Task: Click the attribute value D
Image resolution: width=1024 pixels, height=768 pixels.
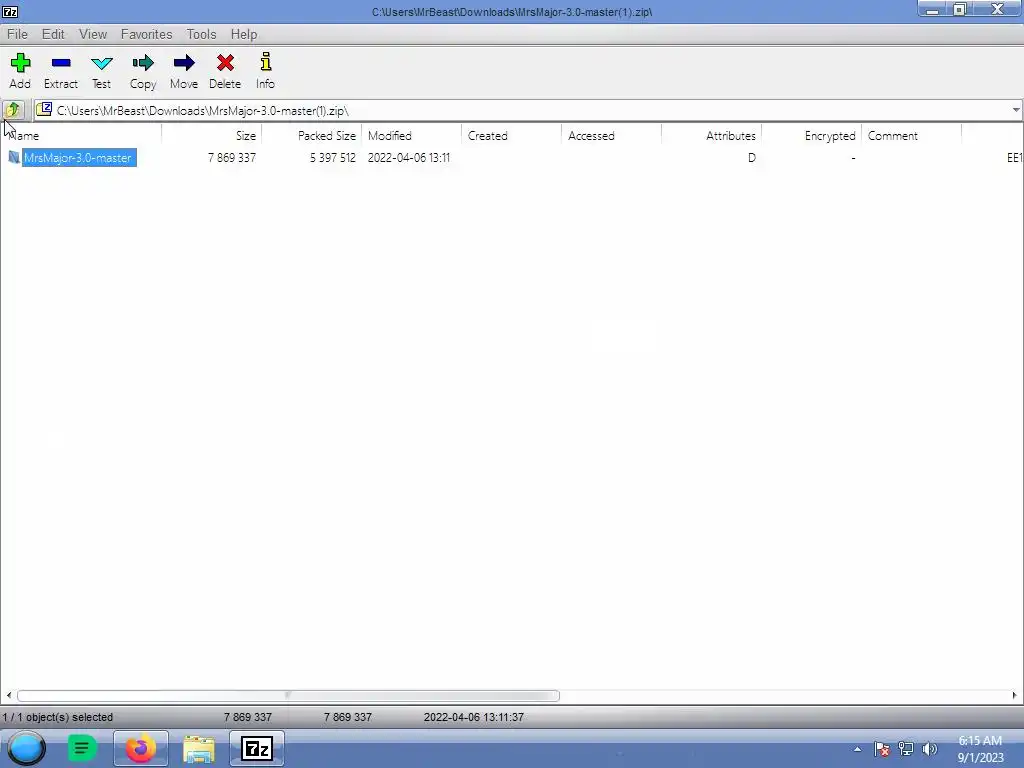Action: coord(752,157)
